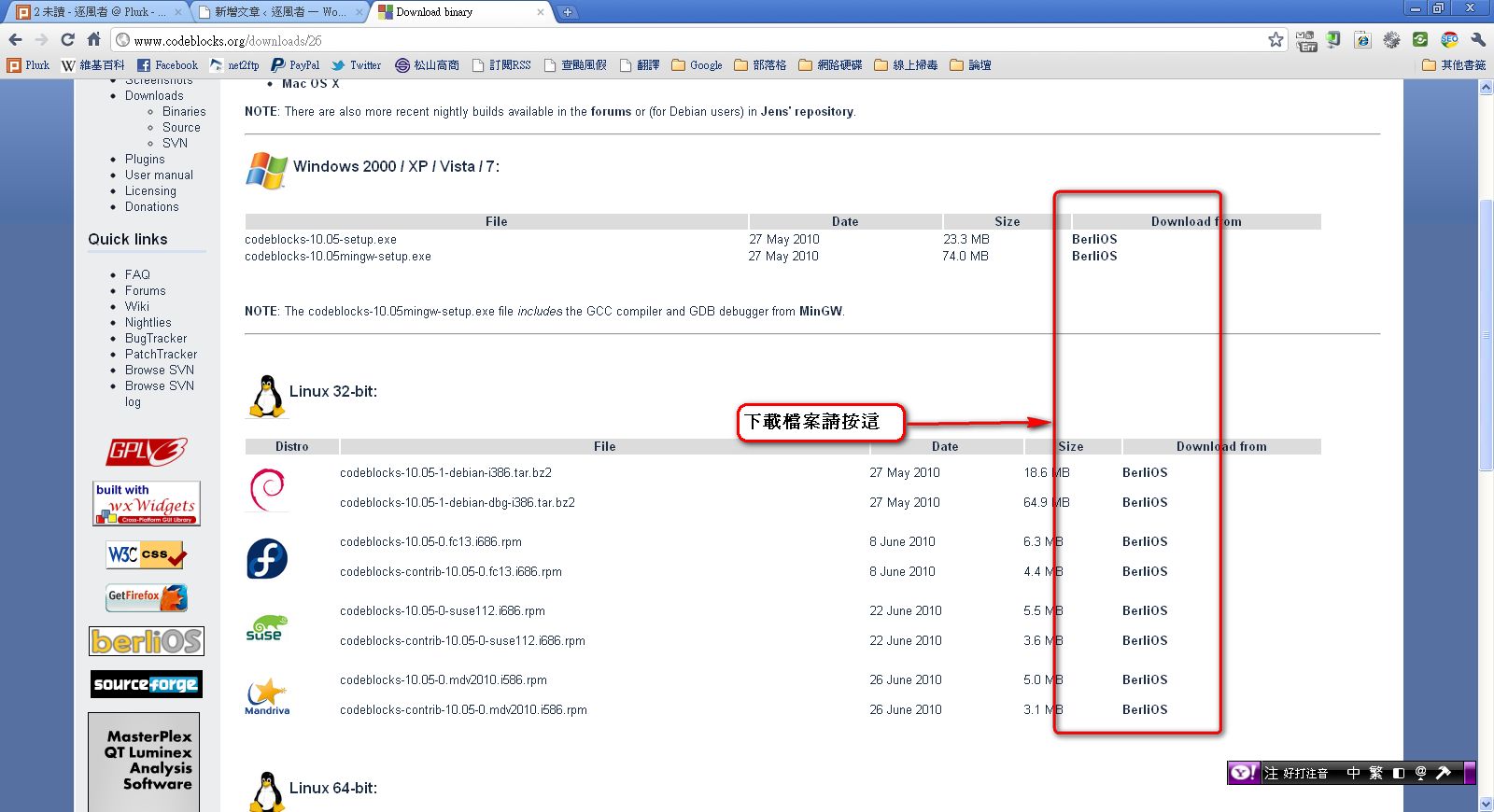Screen dimensions: 1494x812
Task: Click the built with wxWidgets badge
Action: pyautogui.click(x=147, y=503)
